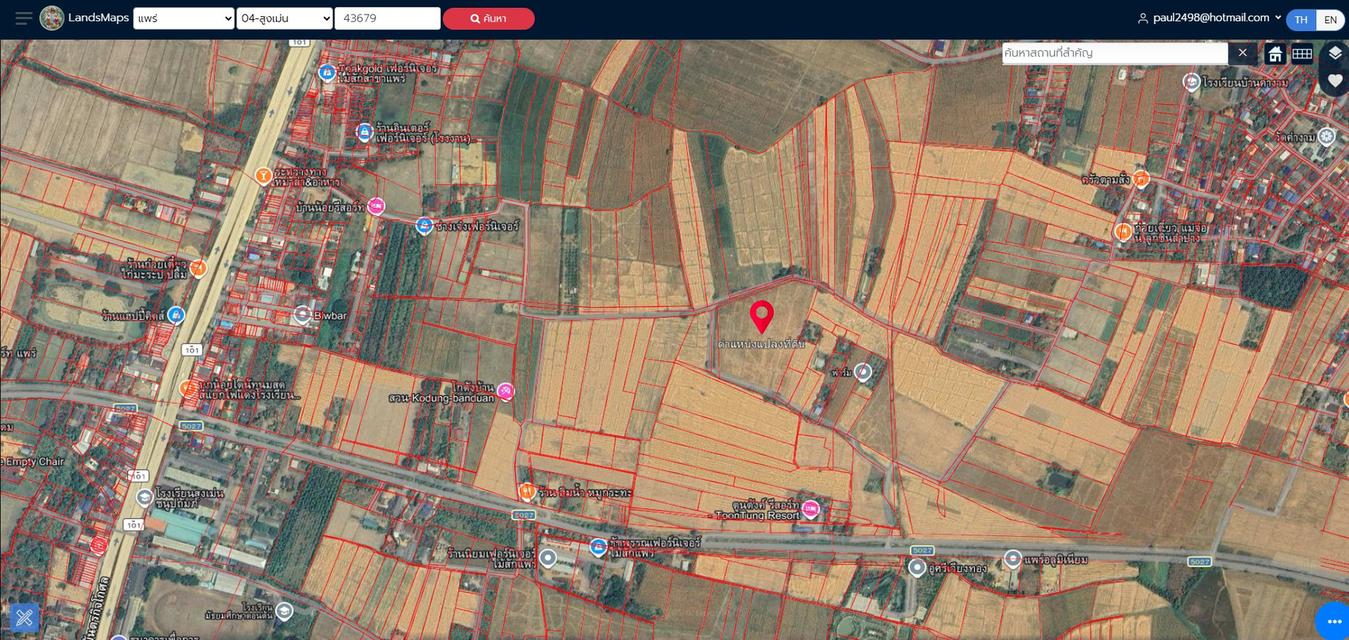Focus the ค้นหาสถานที่สำคัญ place search box
The height and width of the screenshot is (640, 1349).
(x=1115, y=53)
